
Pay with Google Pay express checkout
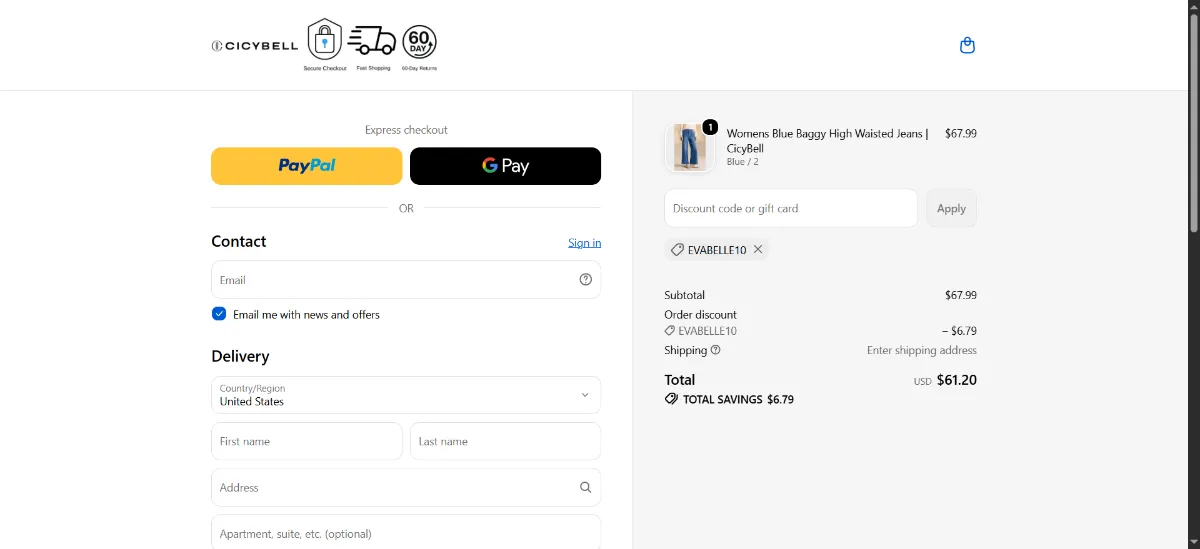coord(506,166)
